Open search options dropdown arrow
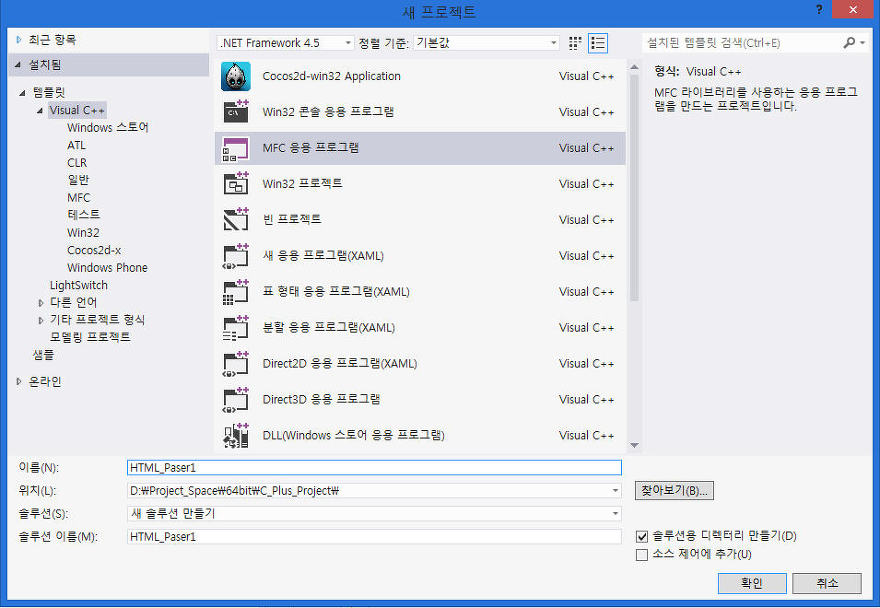This screenshot has width=880, height=608. (x=863, y=43)
